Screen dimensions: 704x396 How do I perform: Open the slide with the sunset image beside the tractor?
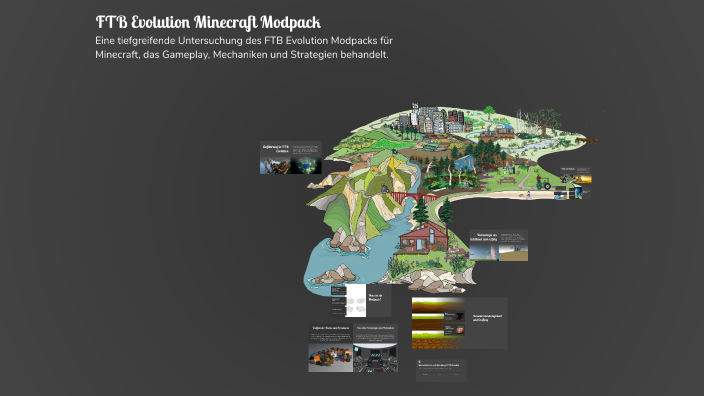coord(576,175)
